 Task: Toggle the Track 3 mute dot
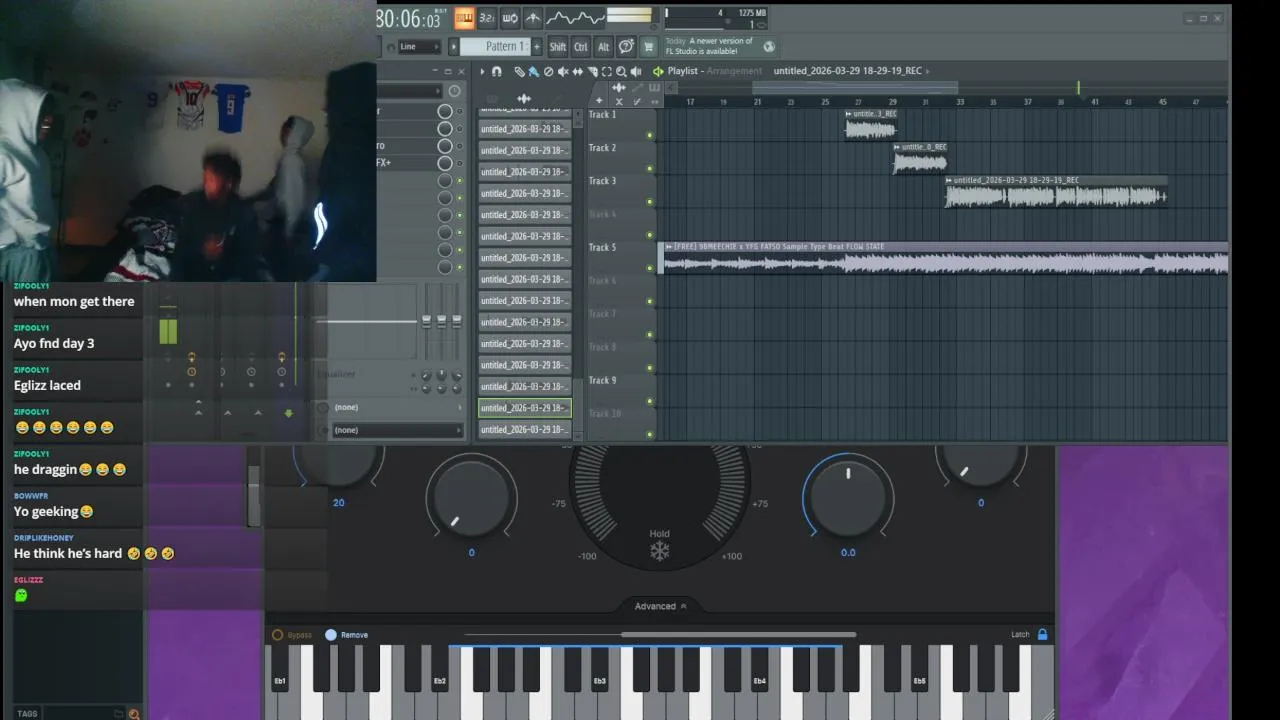click(650, 201)
